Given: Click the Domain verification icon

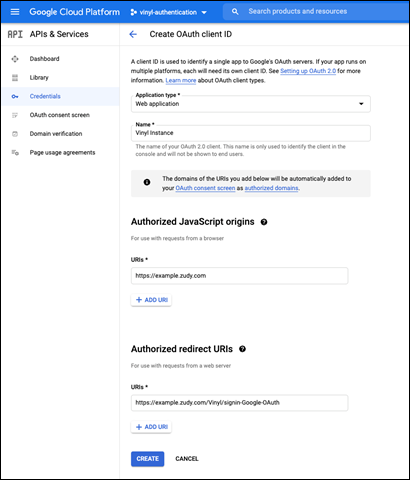Looking at the screenshot, I should 15,134.
